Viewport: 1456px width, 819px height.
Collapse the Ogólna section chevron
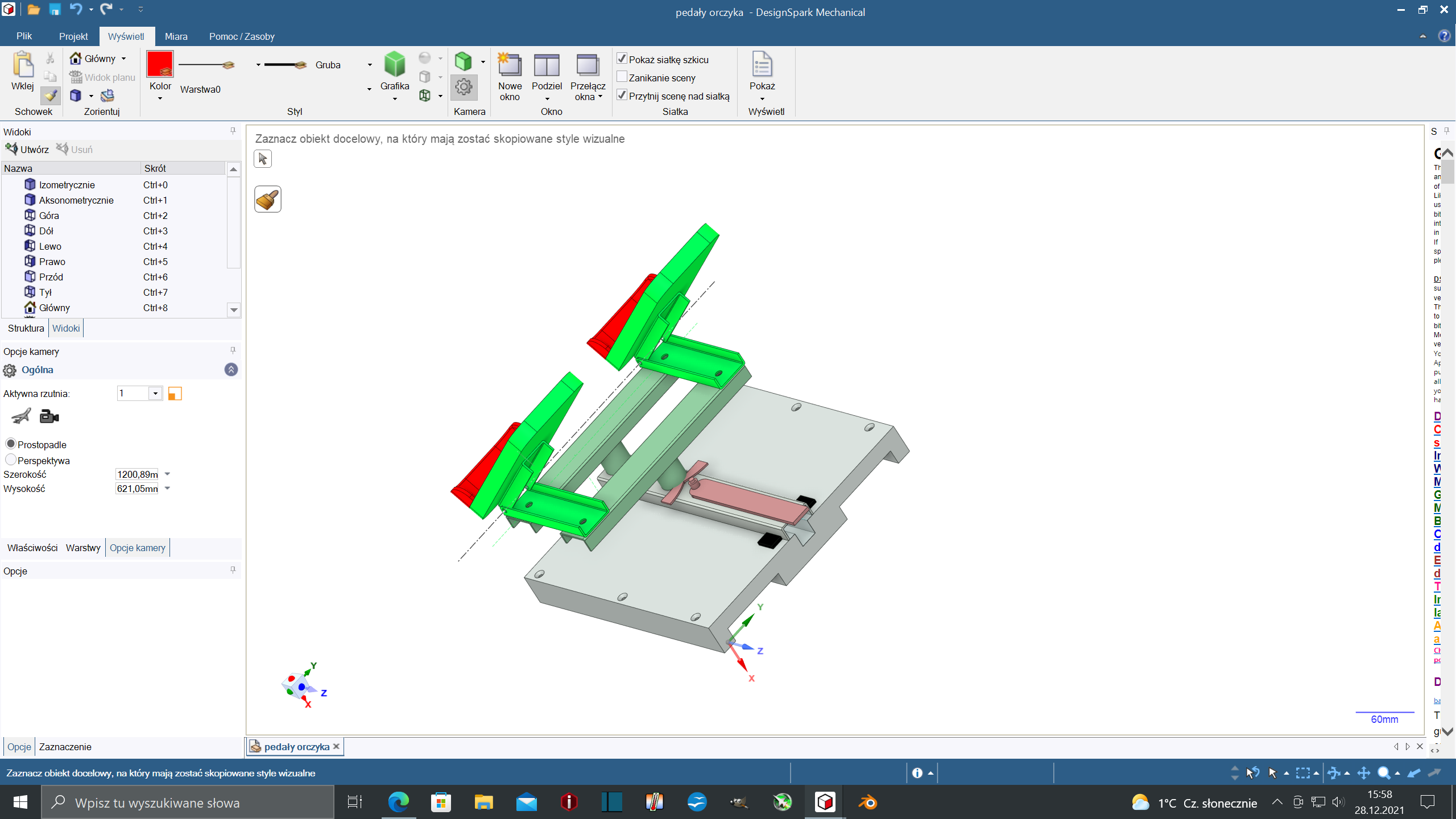231,370
